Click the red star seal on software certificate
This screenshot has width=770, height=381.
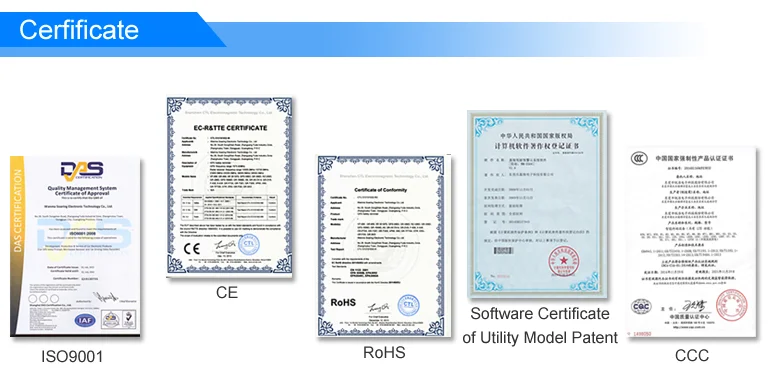(564, 261)
